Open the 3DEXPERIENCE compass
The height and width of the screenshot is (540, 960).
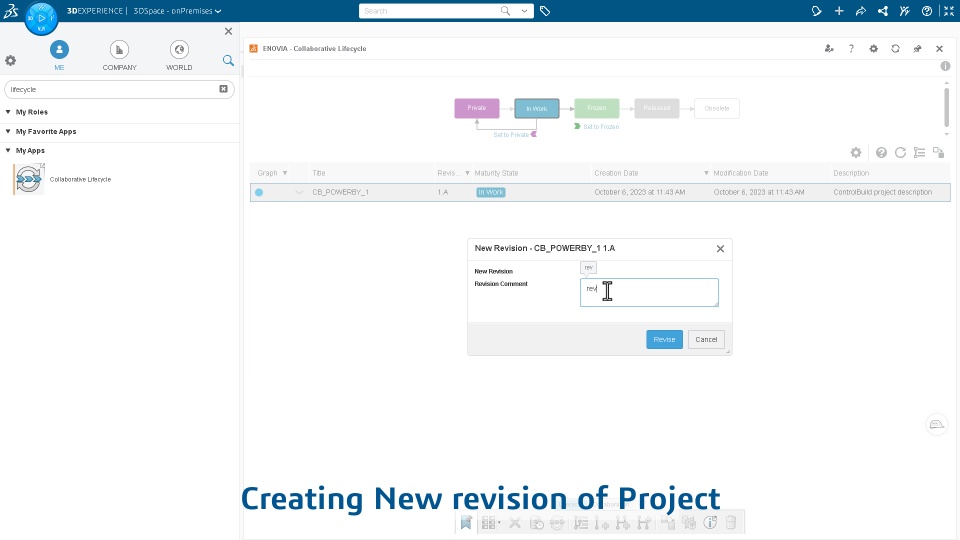click(x=42, y=18)
